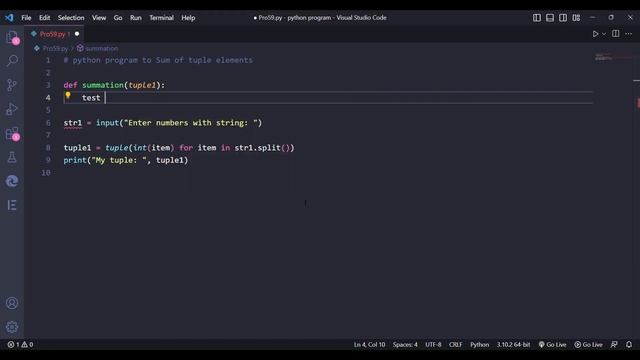Viewport: 640px width, 360px height.
Task: Open the feedback icon in status bar
Action: point(614,344)
